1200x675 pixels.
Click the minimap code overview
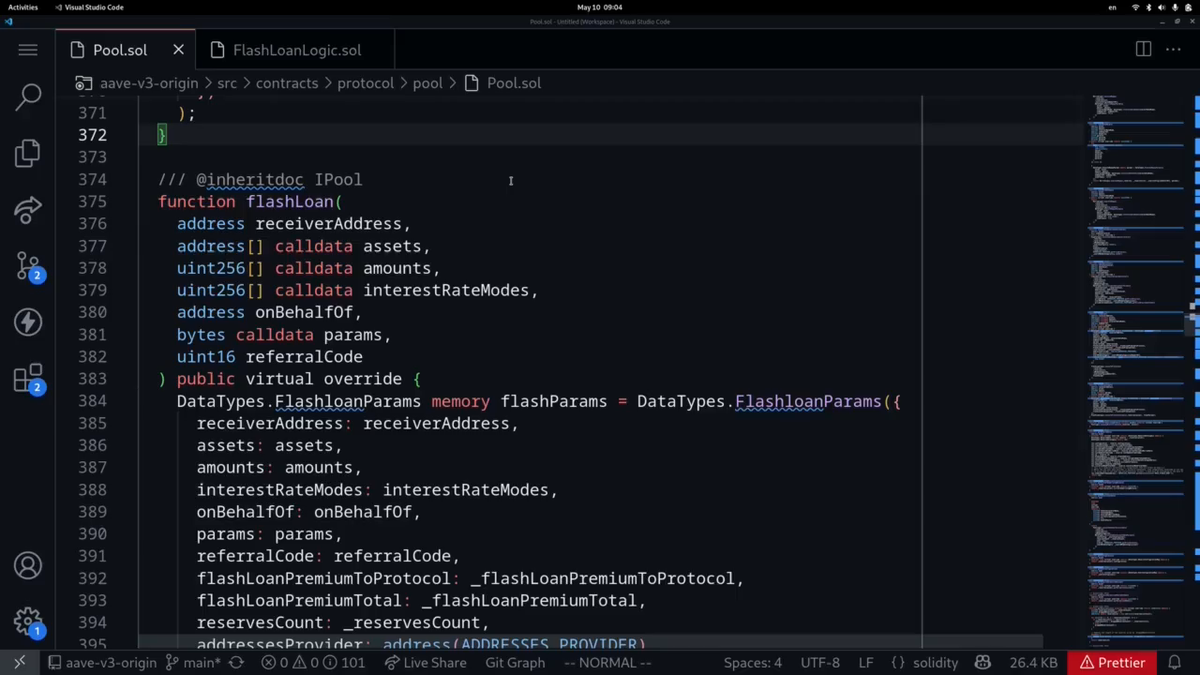[x=1135, y=370]
